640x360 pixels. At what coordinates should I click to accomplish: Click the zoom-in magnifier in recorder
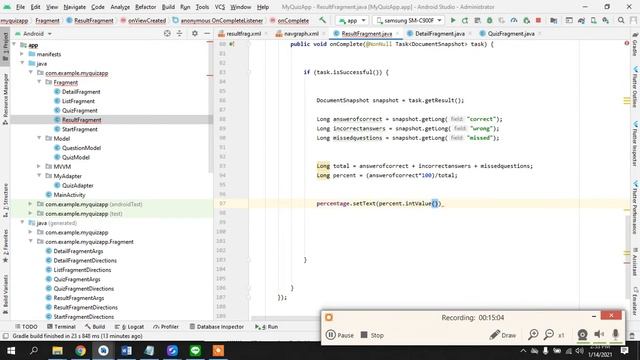(x=533, y=335)
